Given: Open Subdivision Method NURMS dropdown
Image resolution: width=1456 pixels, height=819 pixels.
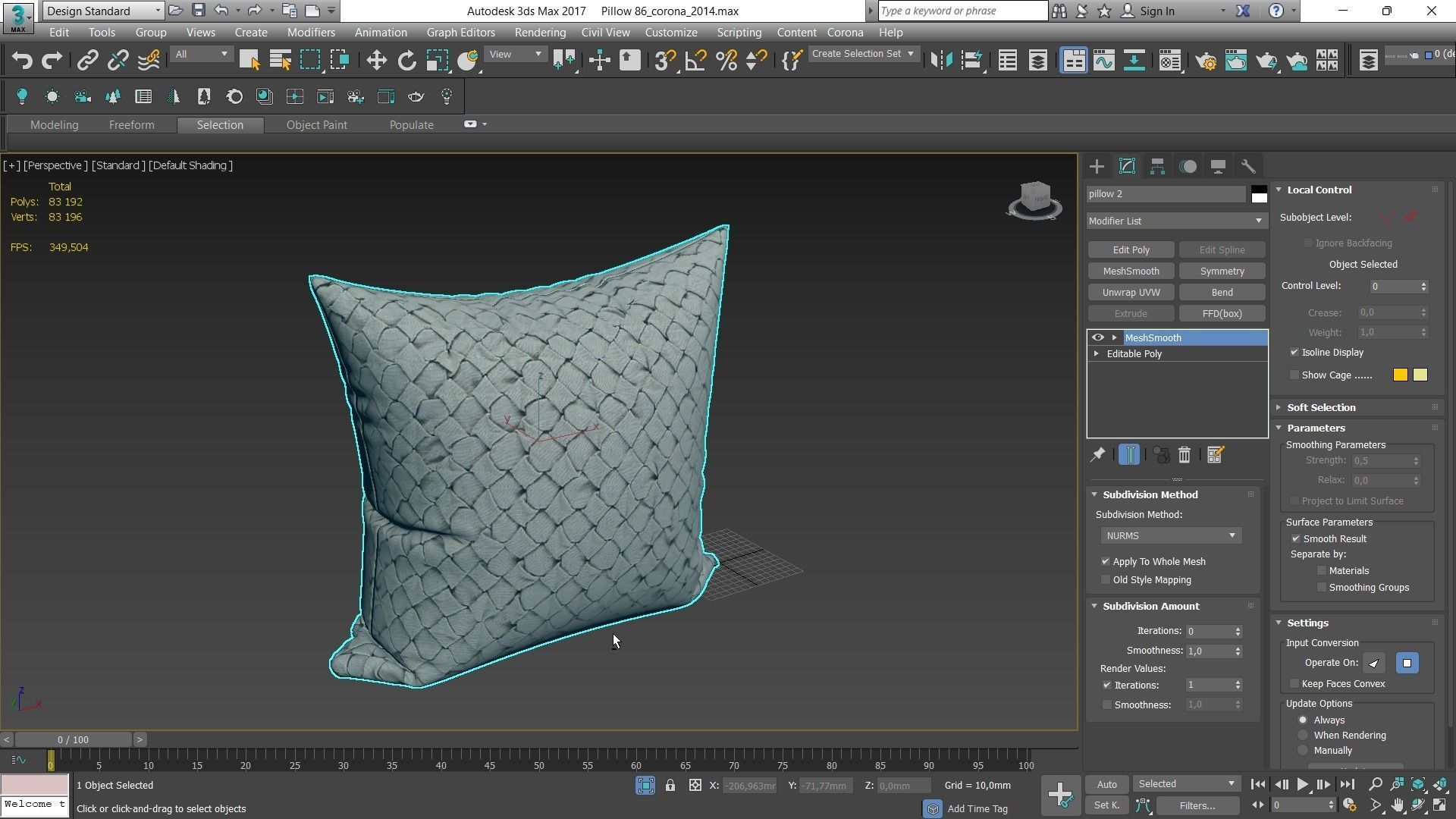Looking at the screenshot, I should pos(1171,536).
